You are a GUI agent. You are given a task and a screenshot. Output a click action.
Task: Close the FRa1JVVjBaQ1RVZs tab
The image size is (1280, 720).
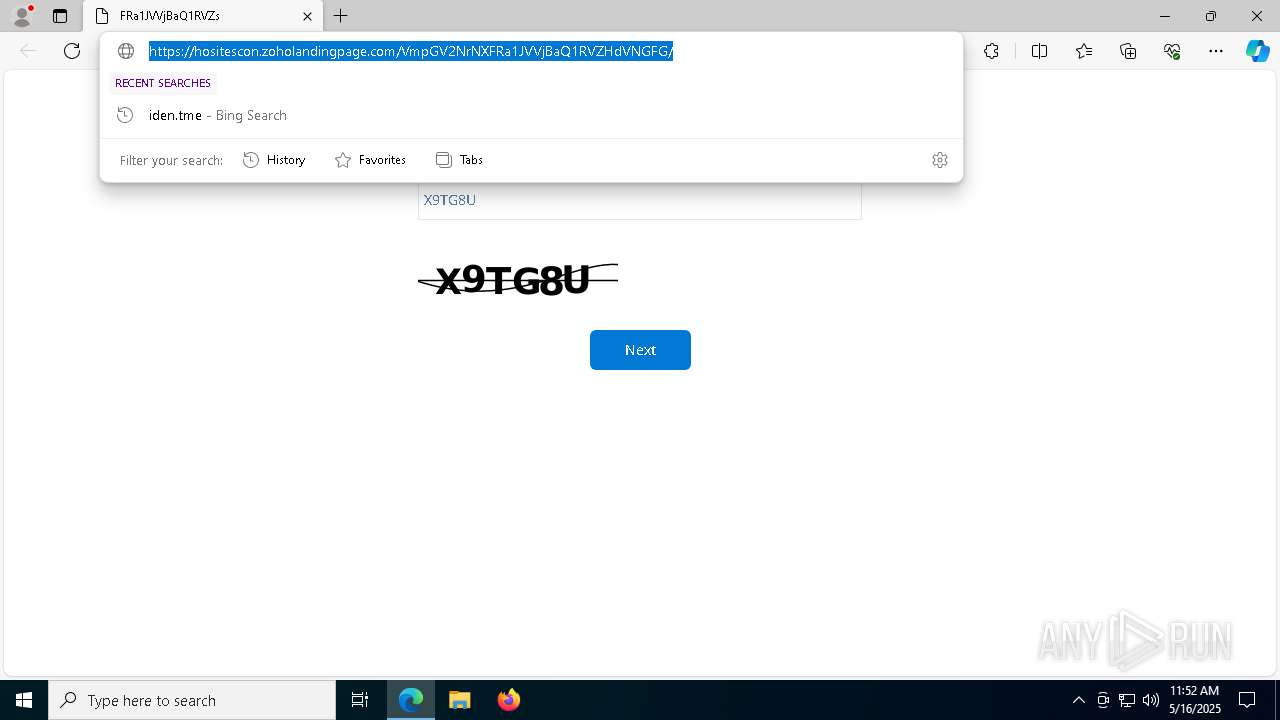point(307,16)
